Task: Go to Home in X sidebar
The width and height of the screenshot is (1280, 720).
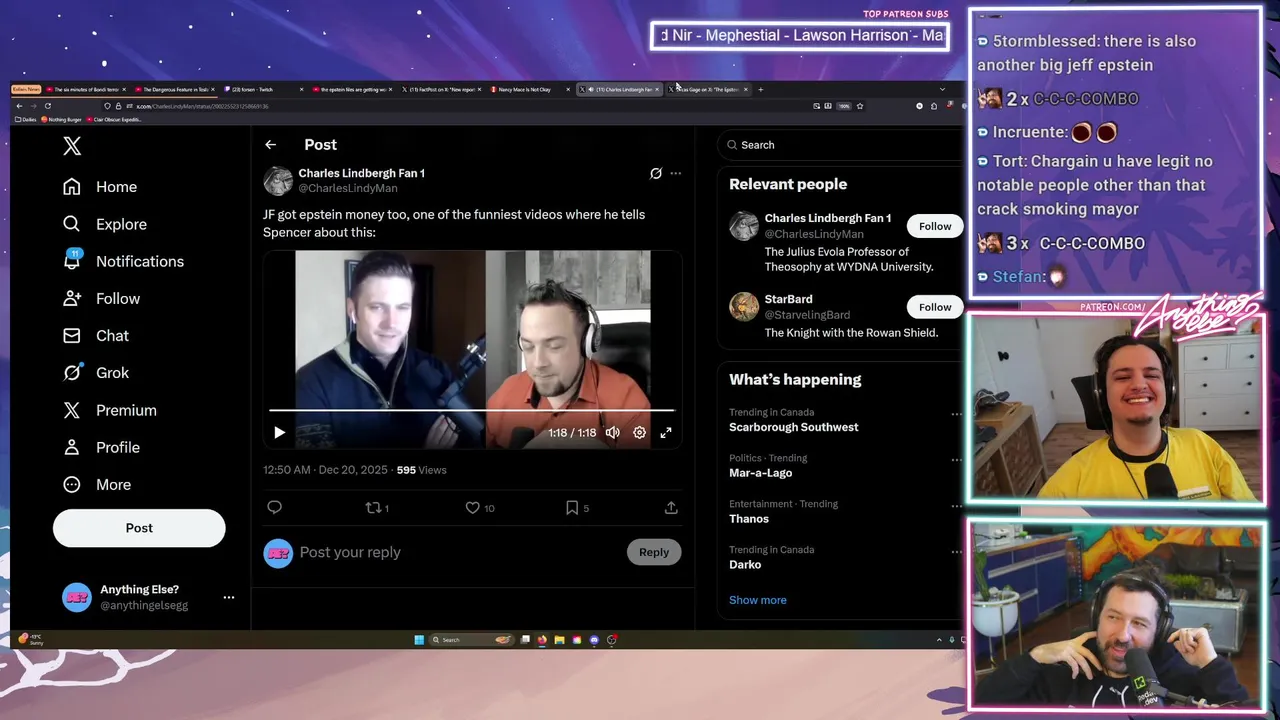Action: (x=100, y=187)
